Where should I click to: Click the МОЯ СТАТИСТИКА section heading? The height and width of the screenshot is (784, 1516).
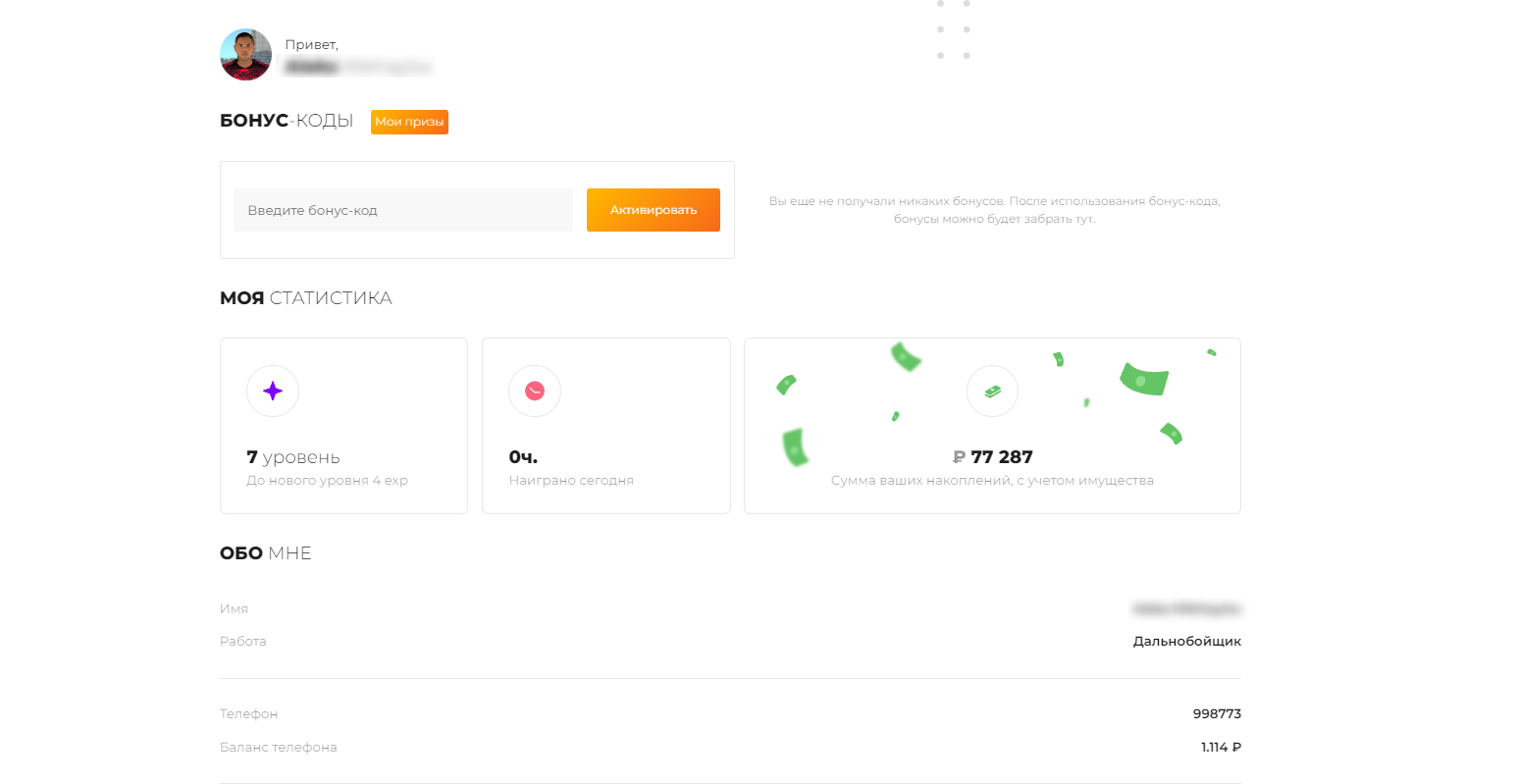[x=305, y=298]
